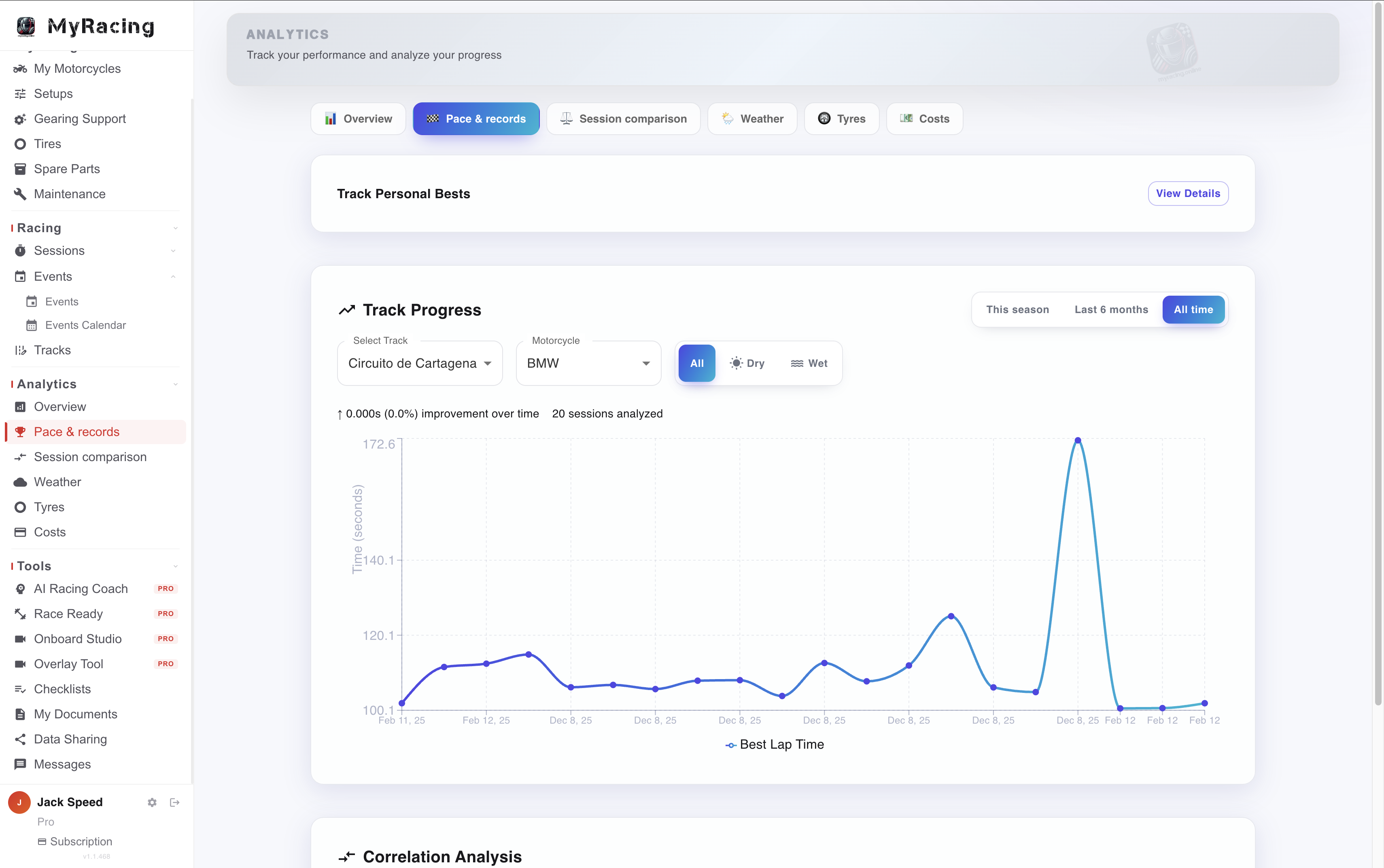Switch to the Weather tab
This screenshot has width=1384, height=868.
pyautogui.click(x=752, y=119)
